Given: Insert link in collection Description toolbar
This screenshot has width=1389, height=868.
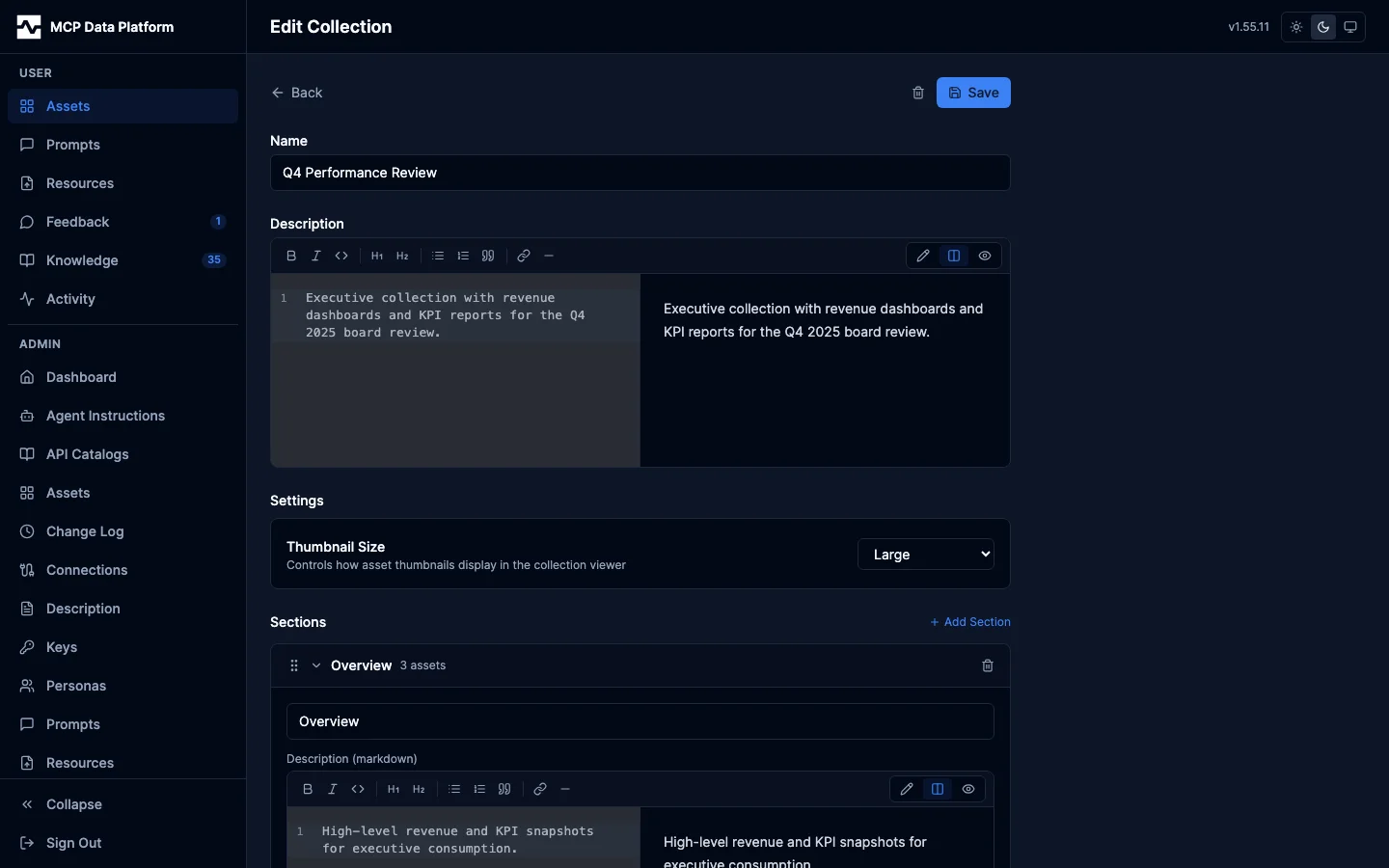Looking at the screenshot, I should 524,256.
